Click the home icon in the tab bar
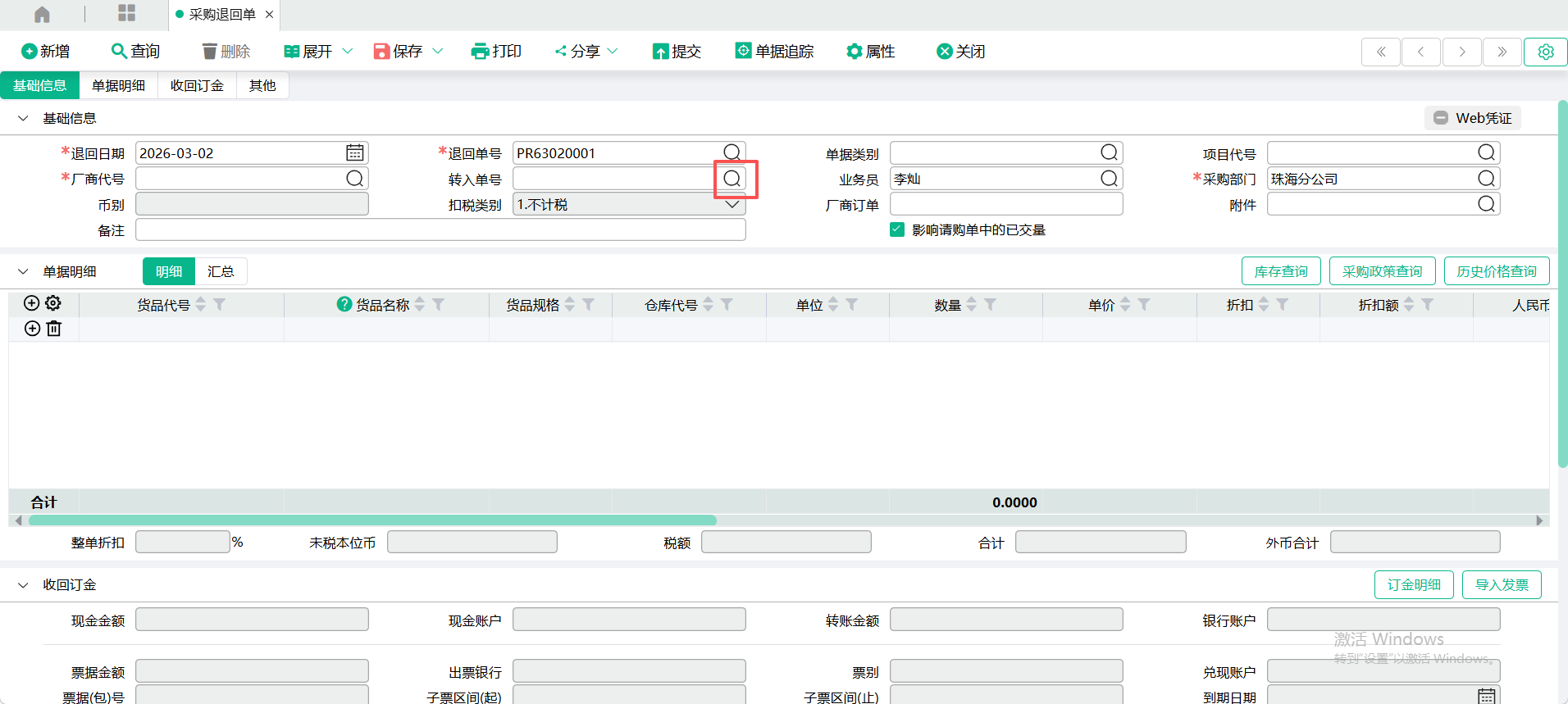Viewport: 1568px width, 704px height. pyautogui.click(x=42, y=14)
